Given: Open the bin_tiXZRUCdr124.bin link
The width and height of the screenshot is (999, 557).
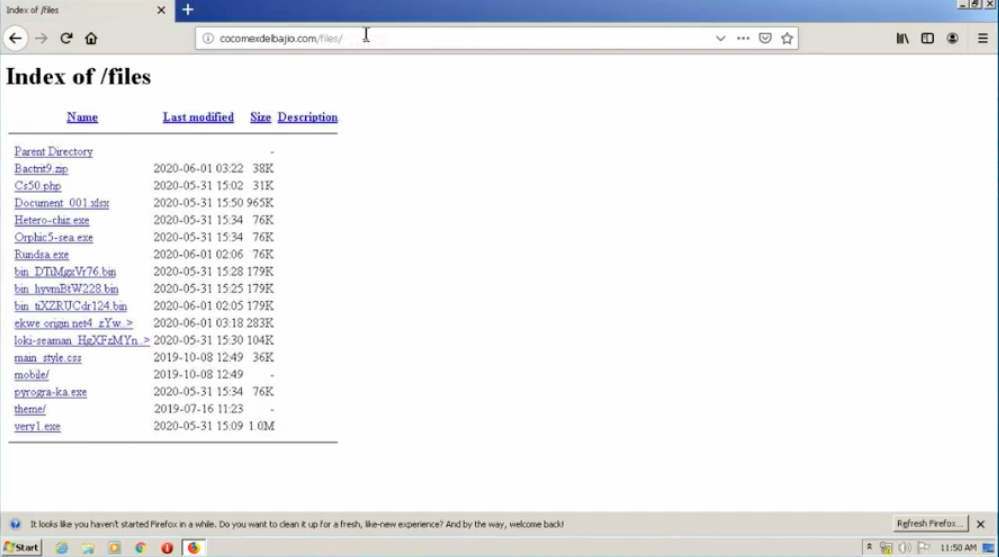Looking at the screenshot, I should (x=71, y=307).
